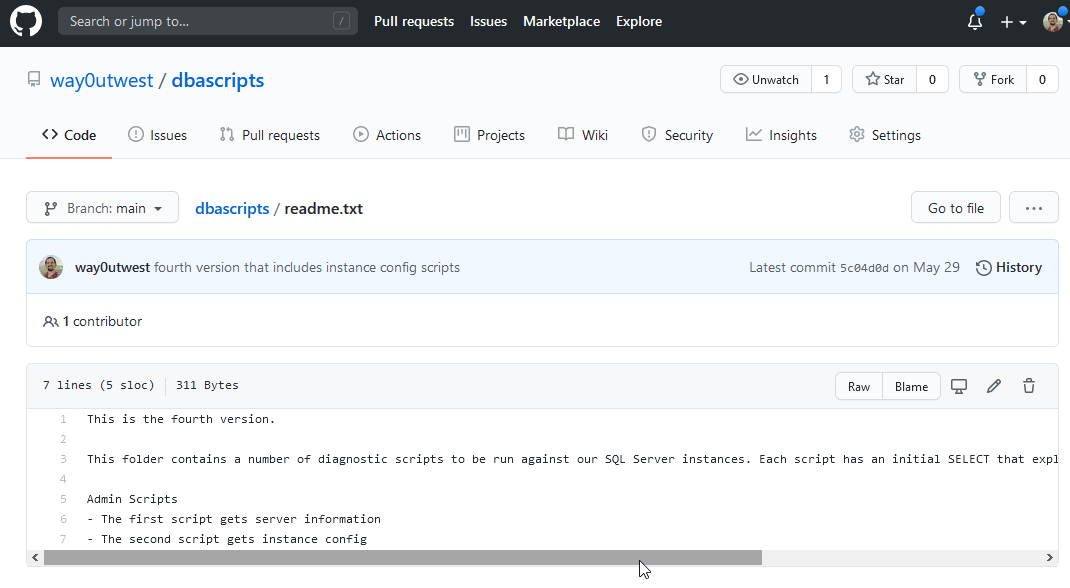
Task: View commit History for this file
Action: point(1008,267)
